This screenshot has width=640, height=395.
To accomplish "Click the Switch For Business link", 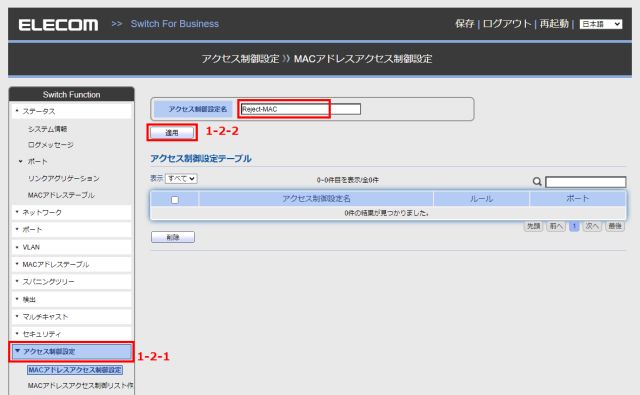I will point(175,24).
